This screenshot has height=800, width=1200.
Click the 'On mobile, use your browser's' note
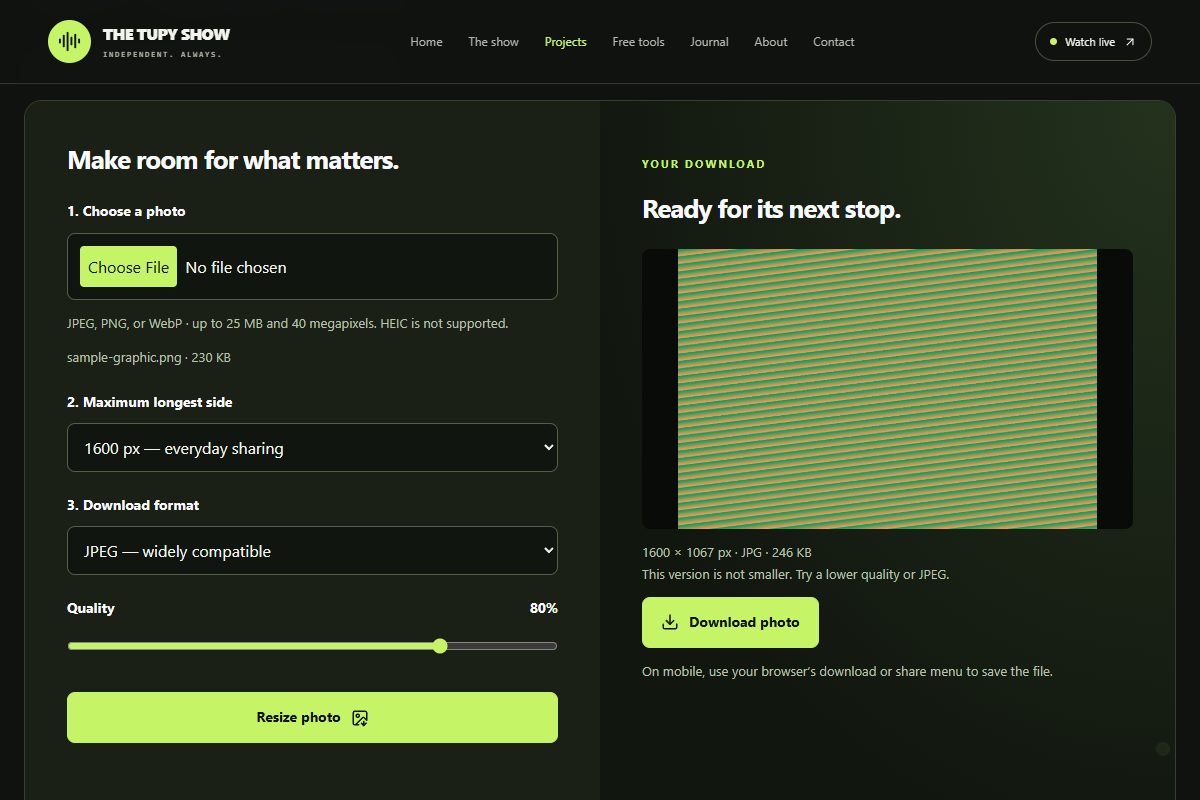847,672
